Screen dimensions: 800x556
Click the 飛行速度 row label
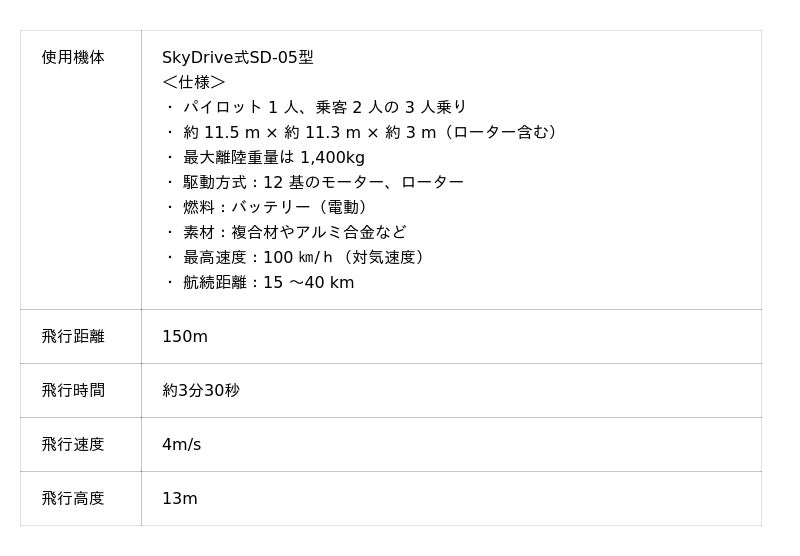pyautogui.click(x=73, y=445)
